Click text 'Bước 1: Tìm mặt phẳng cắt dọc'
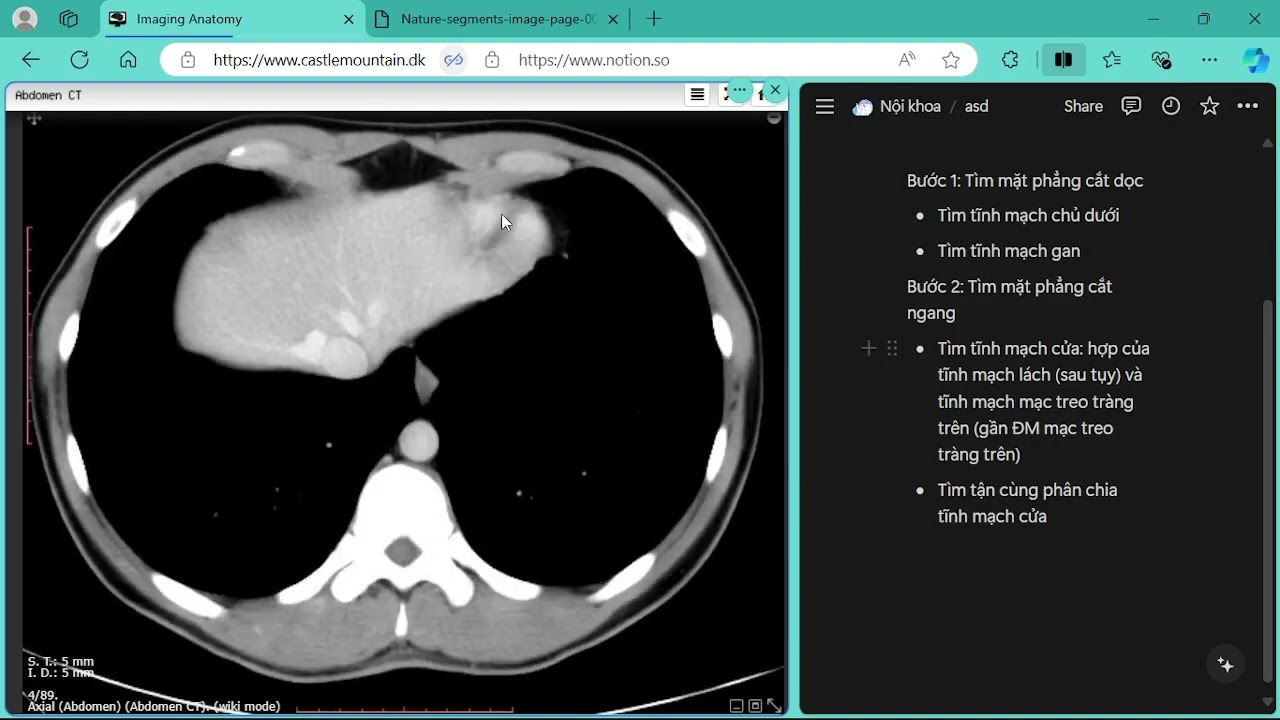The height and width of the screenshot is (720, 1280). coord(1025,181)
